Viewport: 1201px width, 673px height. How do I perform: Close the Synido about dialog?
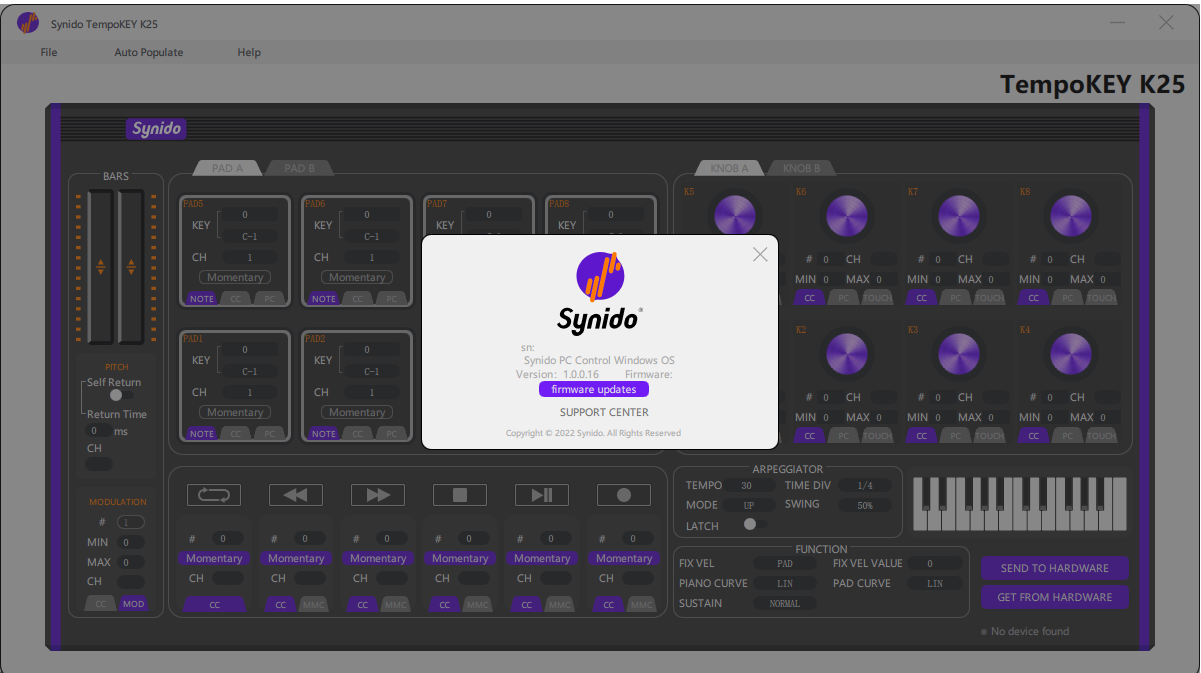click(760, 255)
